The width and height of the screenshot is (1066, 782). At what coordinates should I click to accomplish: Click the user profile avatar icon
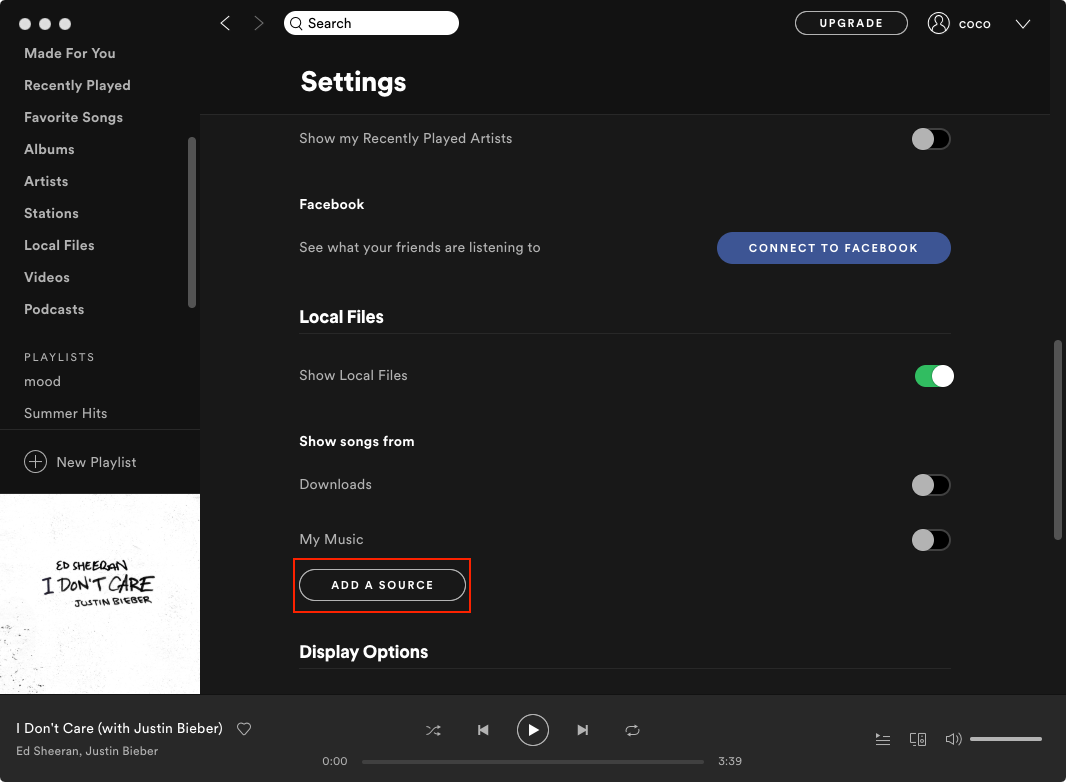938,23
